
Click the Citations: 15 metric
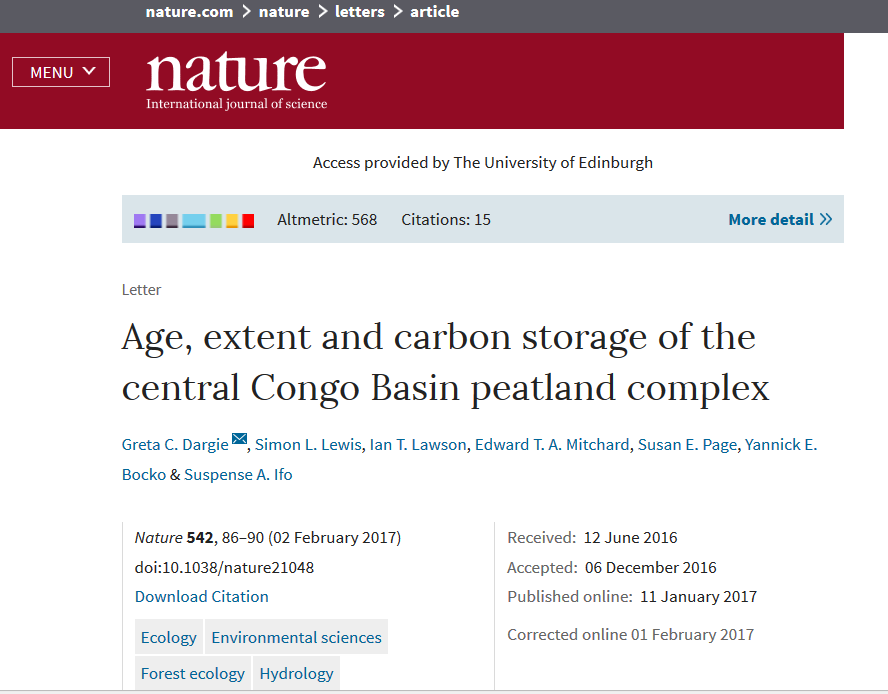446,220
